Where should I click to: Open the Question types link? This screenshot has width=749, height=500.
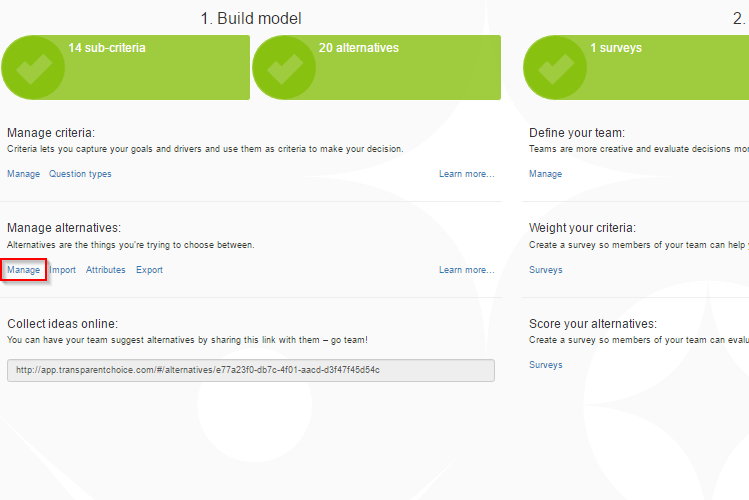(x=80, y=174)
